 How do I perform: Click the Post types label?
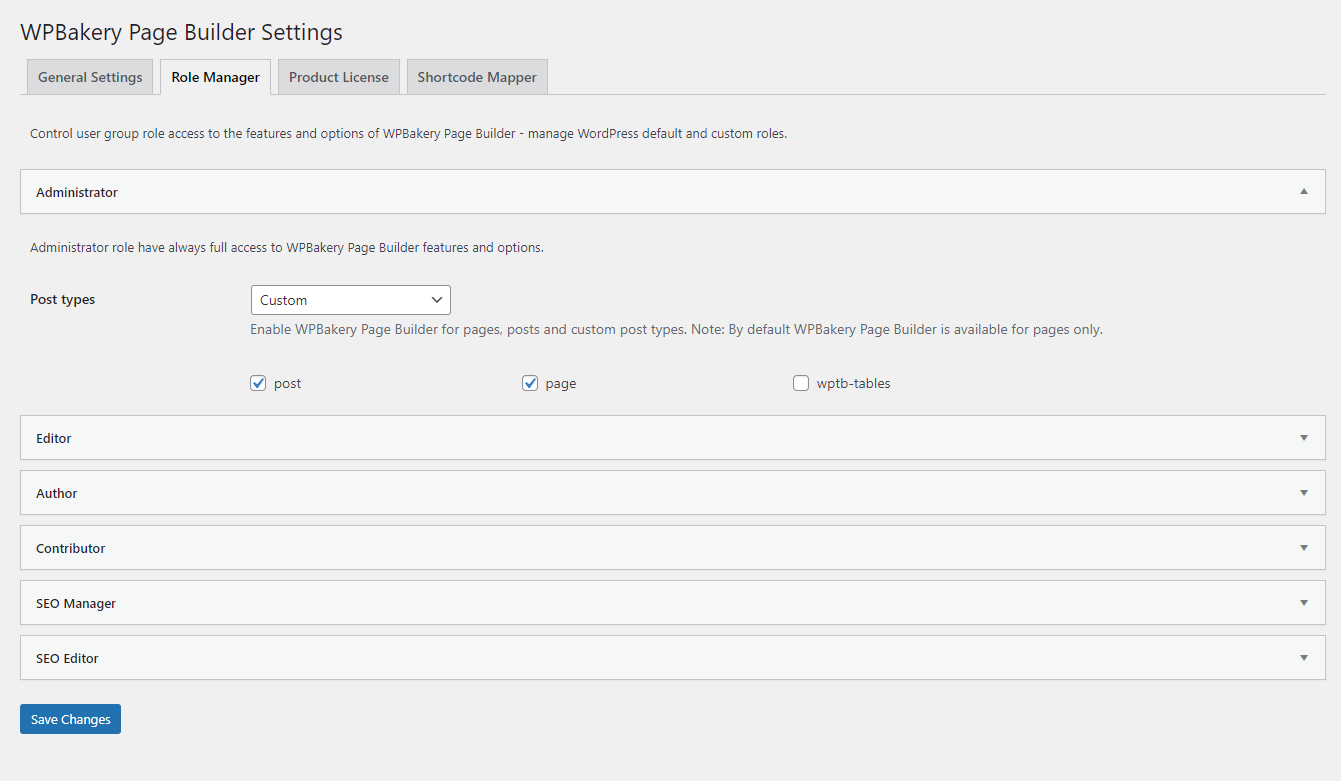pyautogui.click(x=63, y=299)
